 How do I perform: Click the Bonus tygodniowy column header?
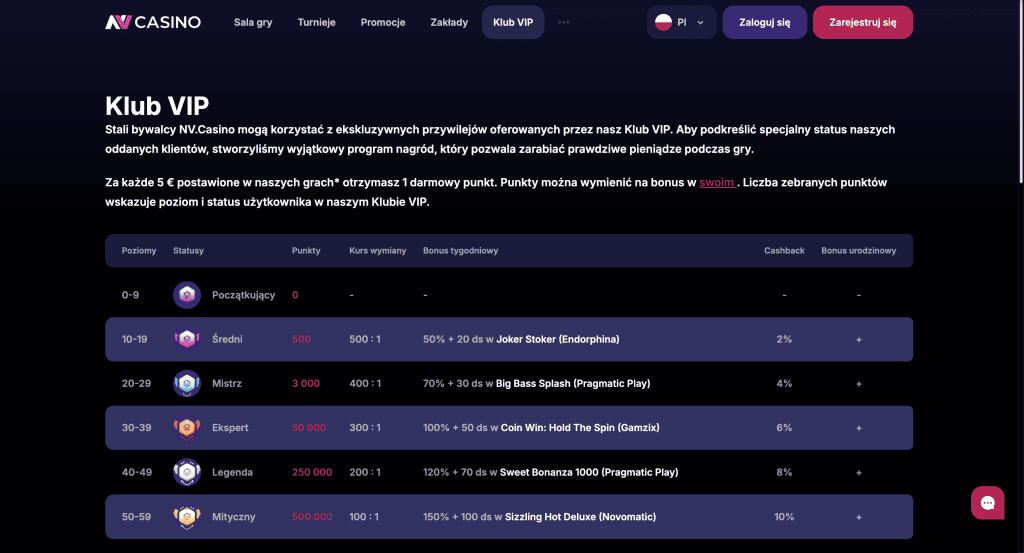(460, 251)
